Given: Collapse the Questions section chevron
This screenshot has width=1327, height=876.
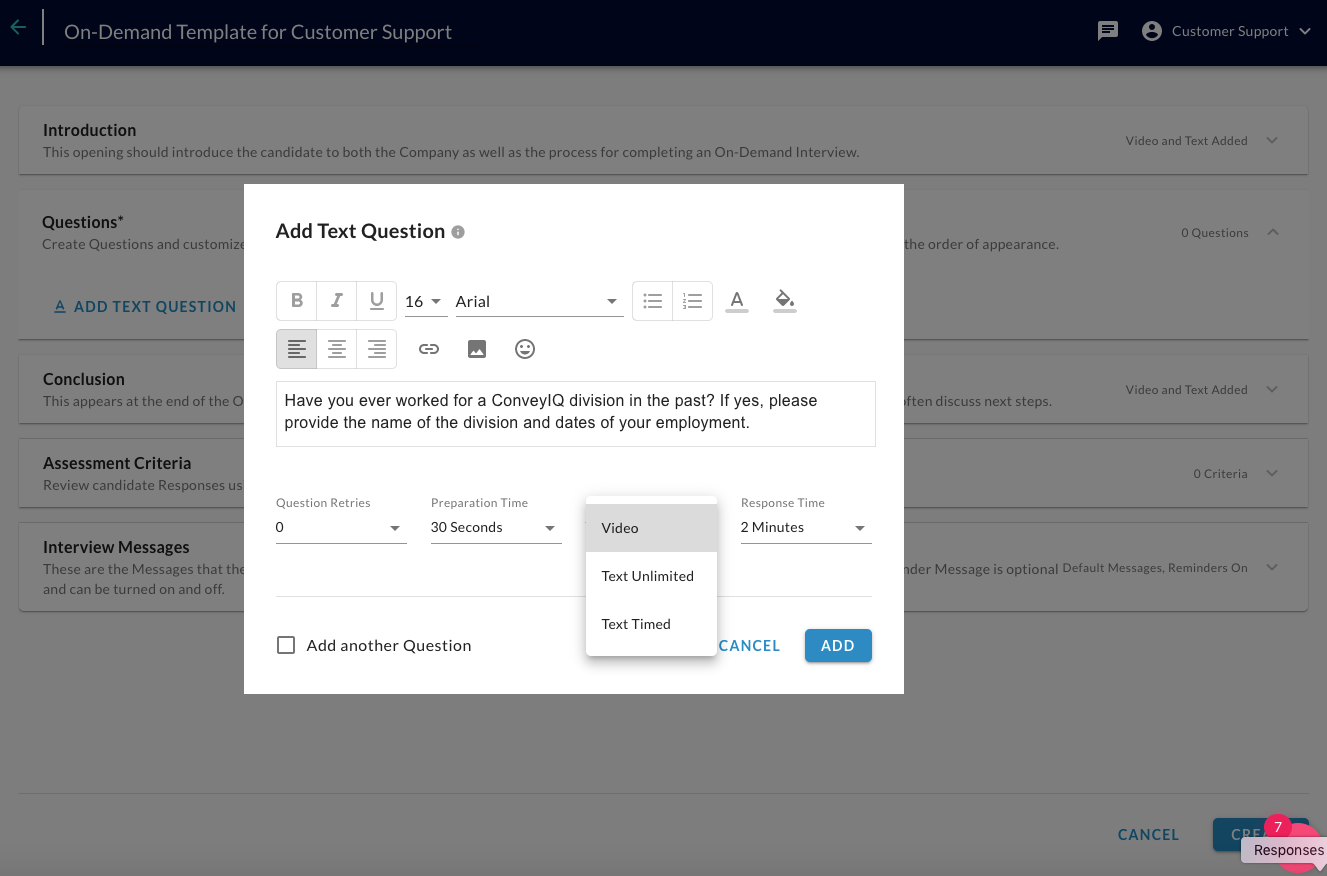Looking at the screenshot, I should [1272, 232].
